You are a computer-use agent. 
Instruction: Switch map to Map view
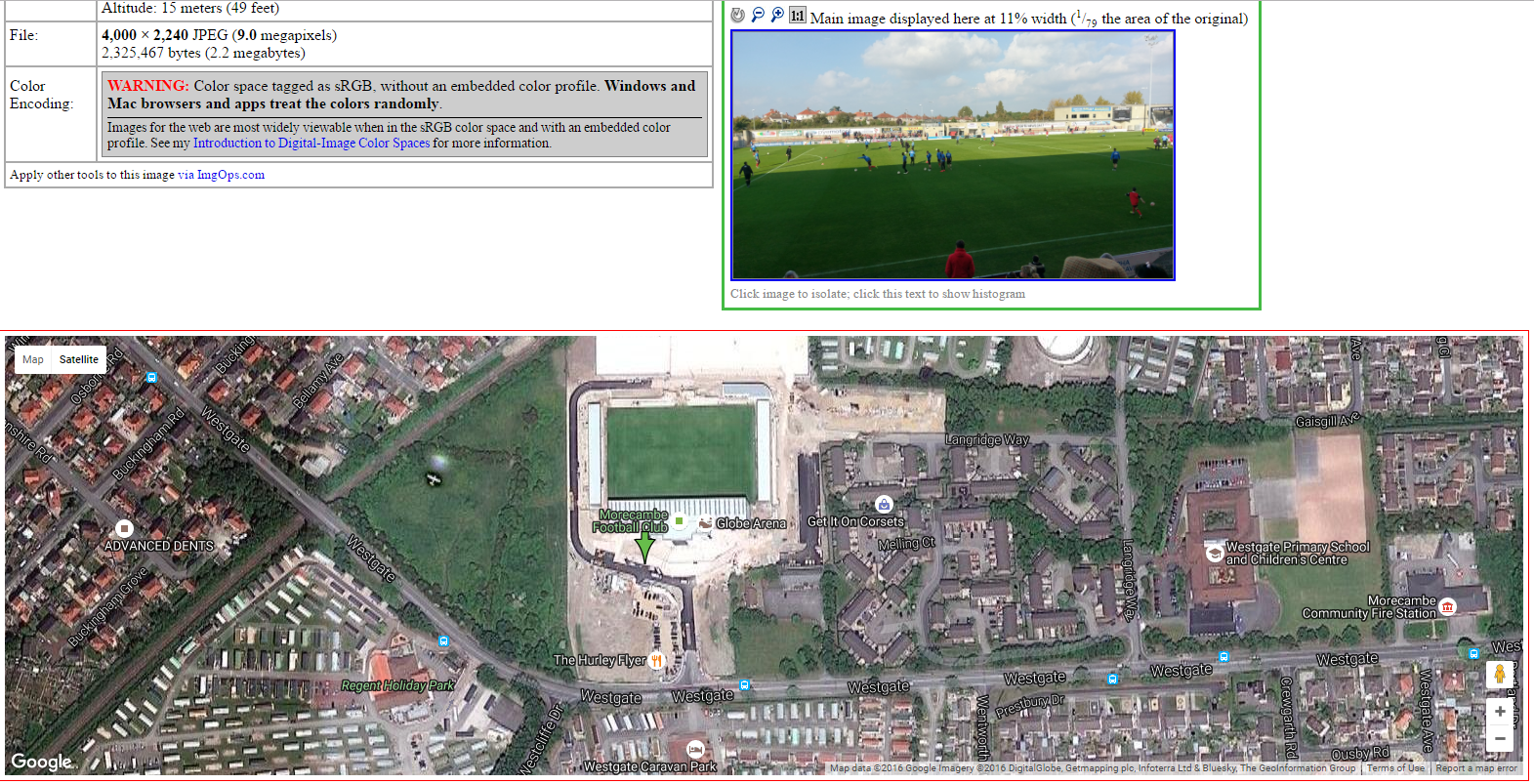(33, 359)
